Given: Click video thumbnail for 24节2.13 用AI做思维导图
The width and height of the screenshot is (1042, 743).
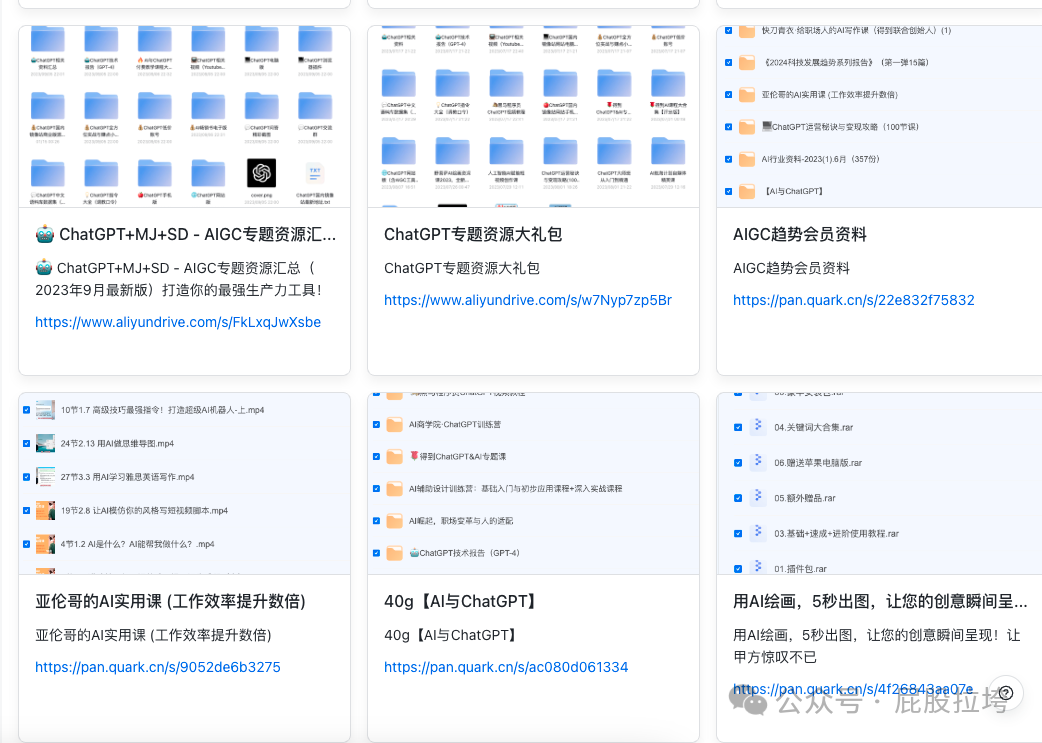Looking at the screenshot, I should coord(45,443).
